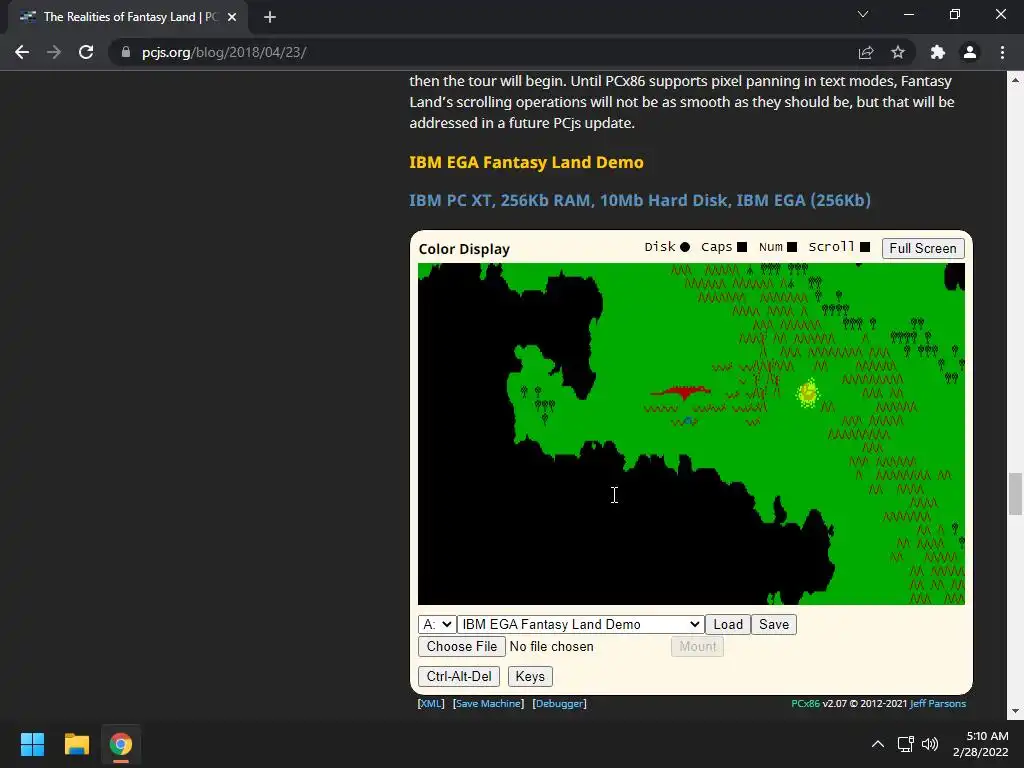Open a new browser tab
This screenshot has width=1024, height=768.
270,17
